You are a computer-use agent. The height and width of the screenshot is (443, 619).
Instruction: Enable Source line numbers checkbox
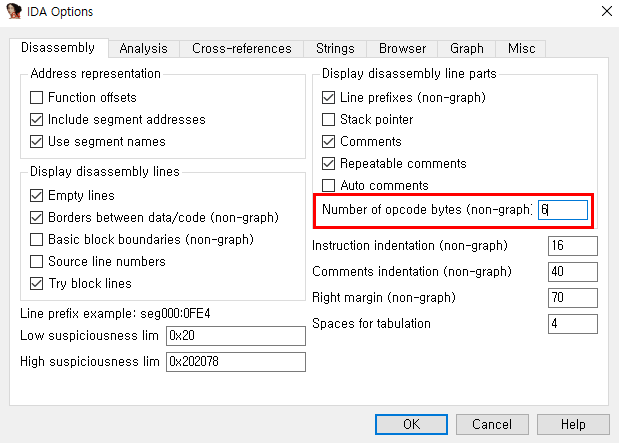coord(36,261)
